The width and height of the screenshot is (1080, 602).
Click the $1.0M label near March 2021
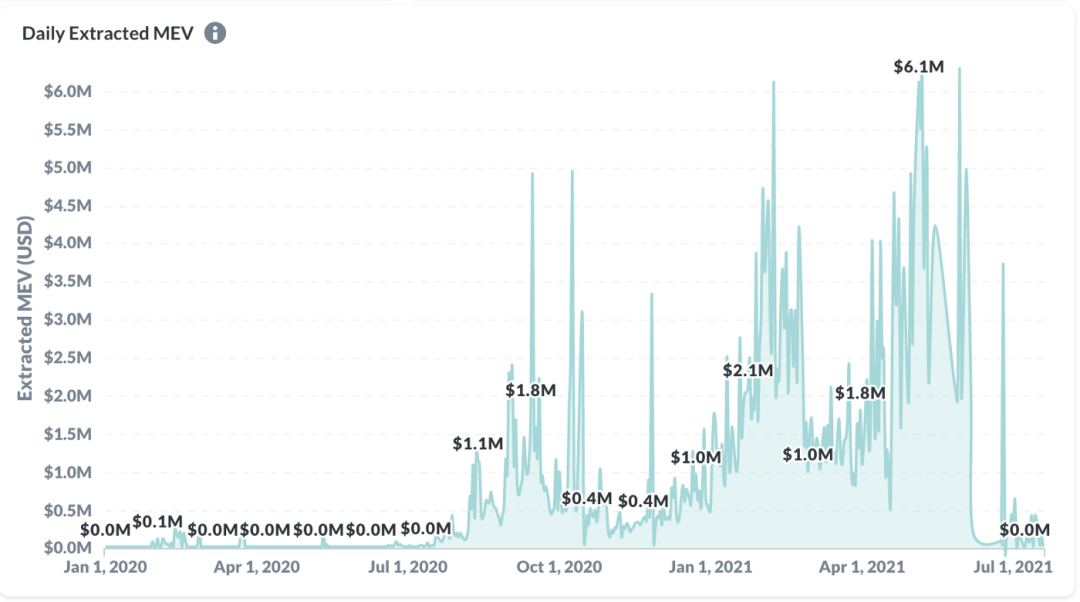click(807, 455)
